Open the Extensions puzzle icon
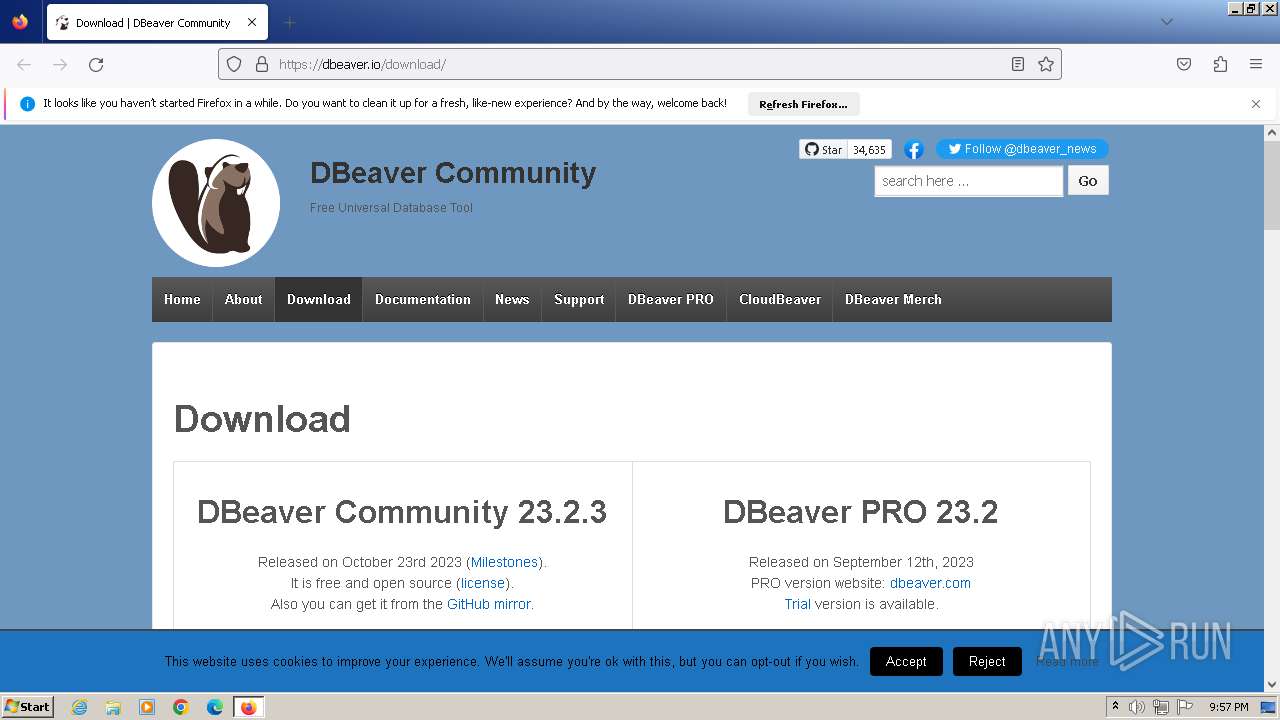The width and height of the screenshot is (1280, 720). [x=1220, y=64]
